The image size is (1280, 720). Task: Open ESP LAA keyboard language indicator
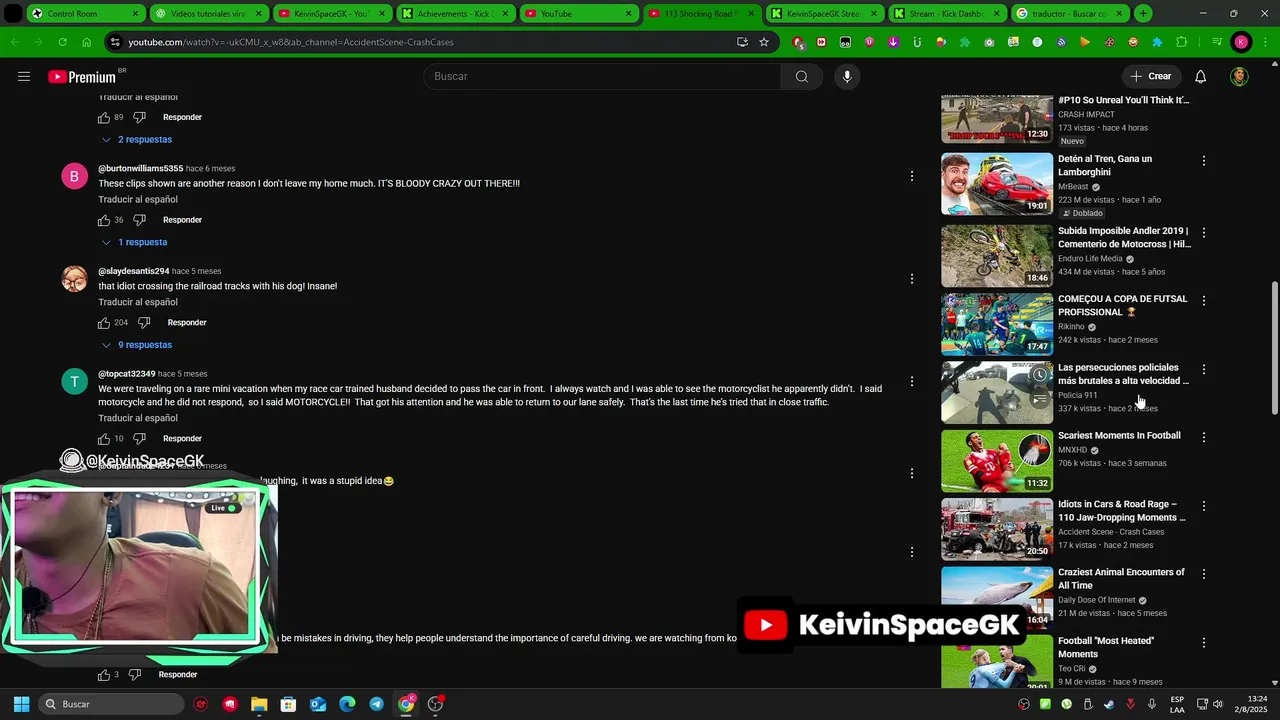tap(1177, 704)
